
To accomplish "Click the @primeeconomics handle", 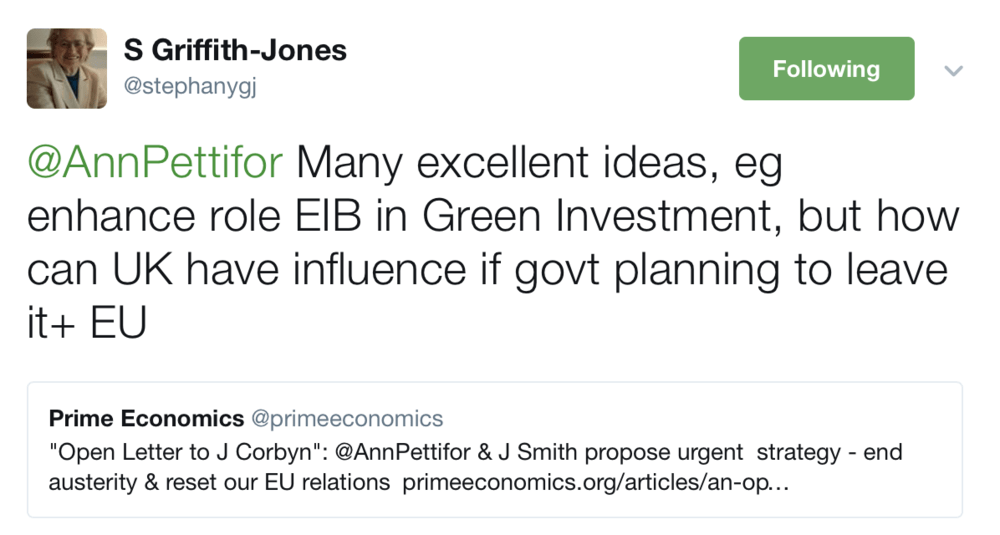I will coord(347,418).
